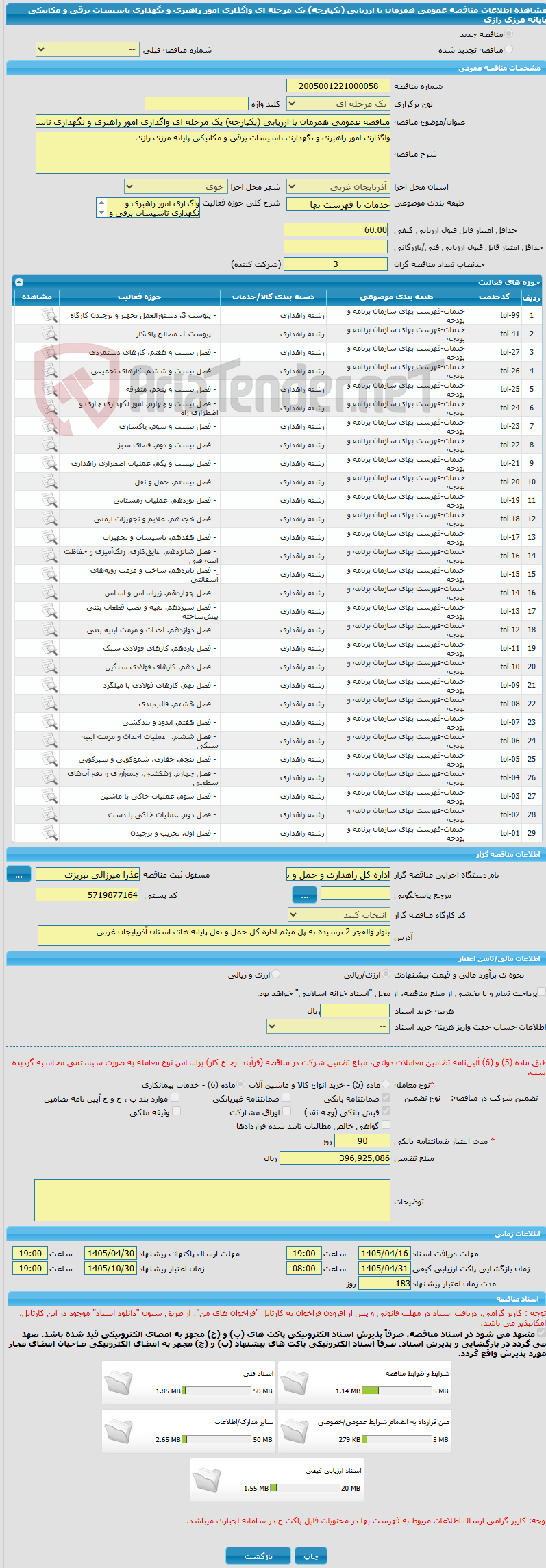View the details icon for row tol-01
546x1568 pixels.
pyautogui.click(x=49, y=833)
